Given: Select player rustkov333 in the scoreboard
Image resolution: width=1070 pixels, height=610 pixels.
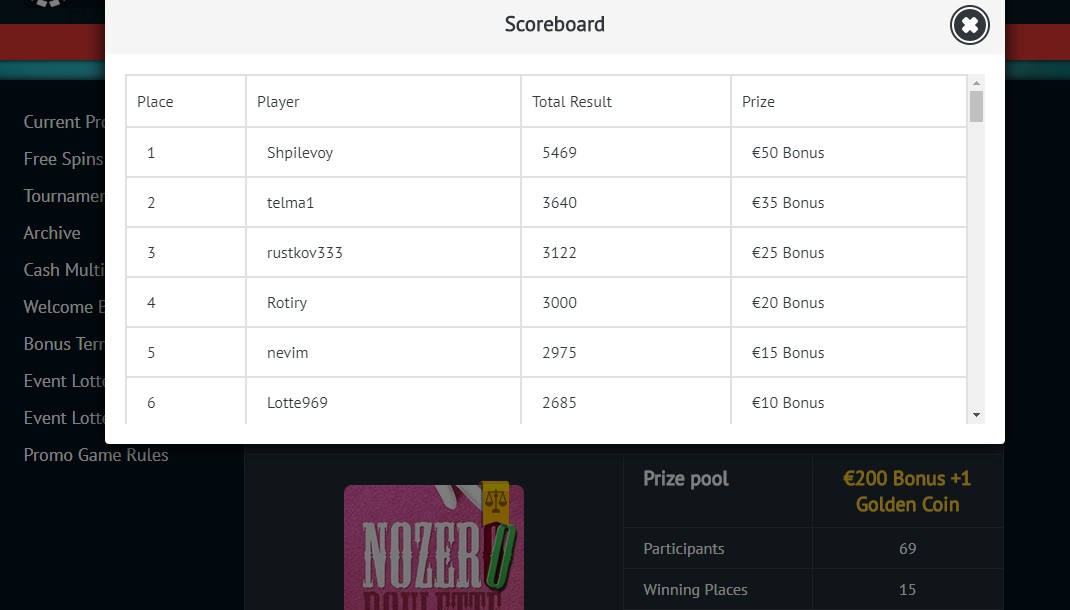Looking at the screenshot, I should point(305,253).
